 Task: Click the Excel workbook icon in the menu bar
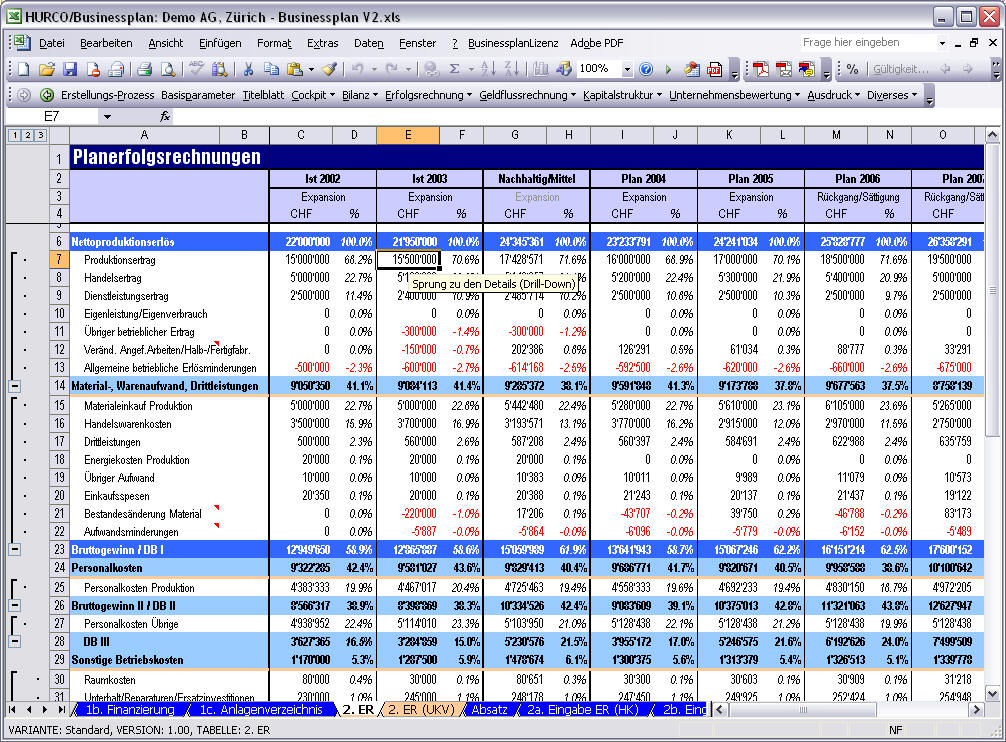(23, 43)
